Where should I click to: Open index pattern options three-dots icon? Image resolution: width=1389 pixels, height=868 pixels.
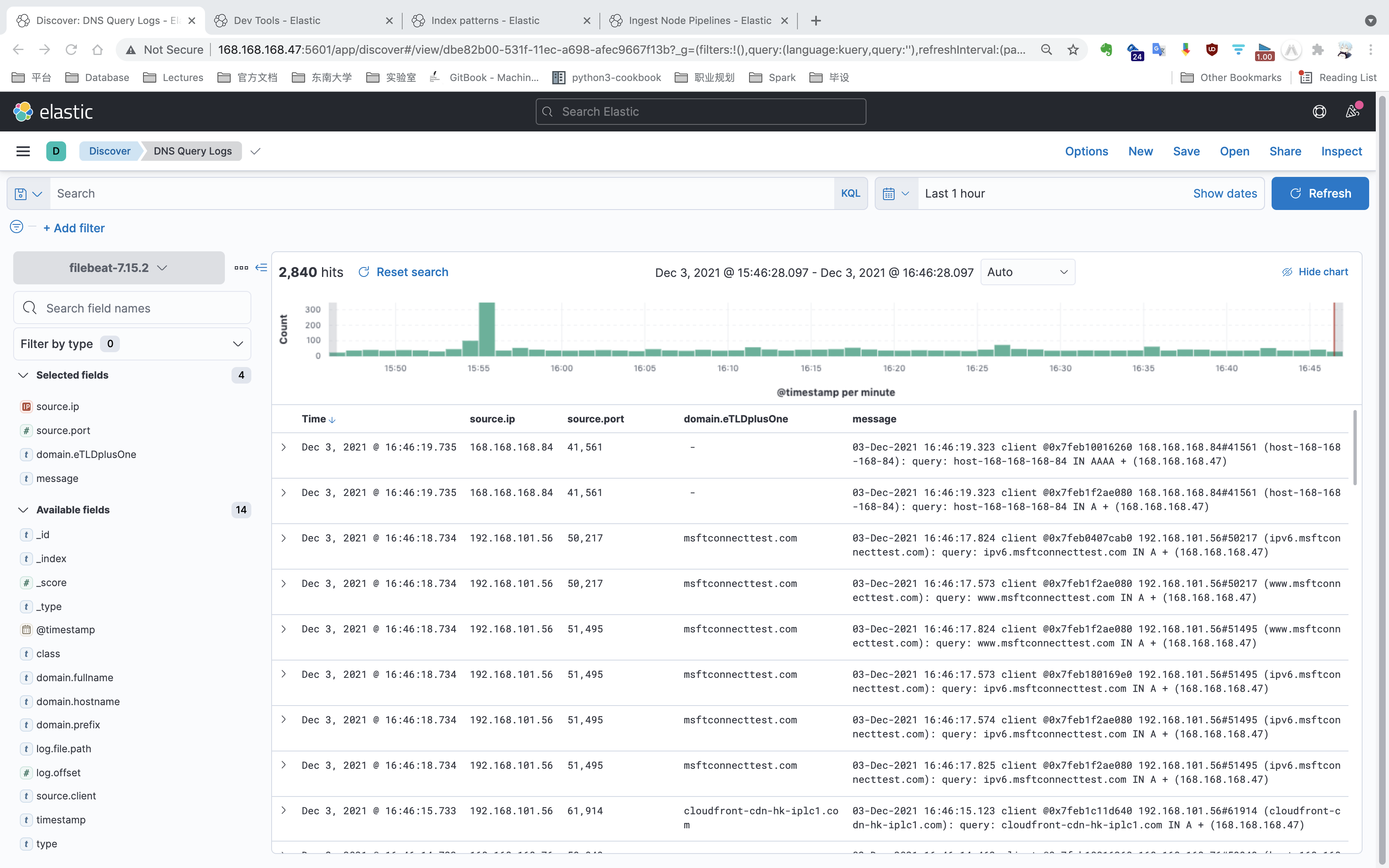241,267
